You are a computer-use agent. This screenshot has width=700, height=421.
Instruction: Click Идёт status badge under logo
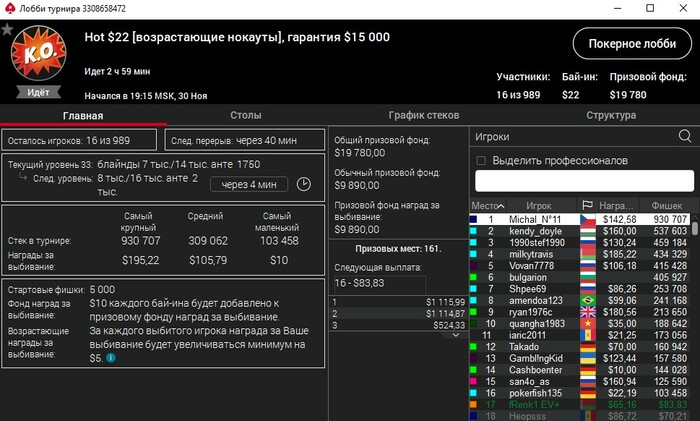tap(38, 92)
